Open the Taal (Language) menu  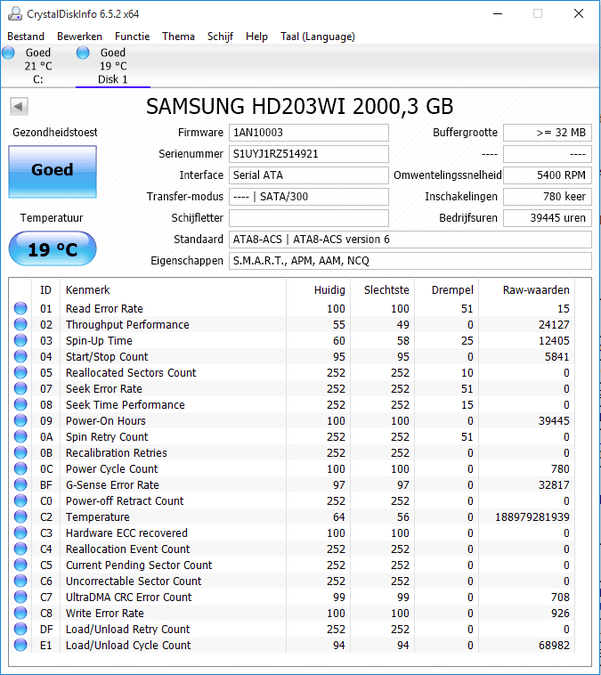(x=318, y=37)
